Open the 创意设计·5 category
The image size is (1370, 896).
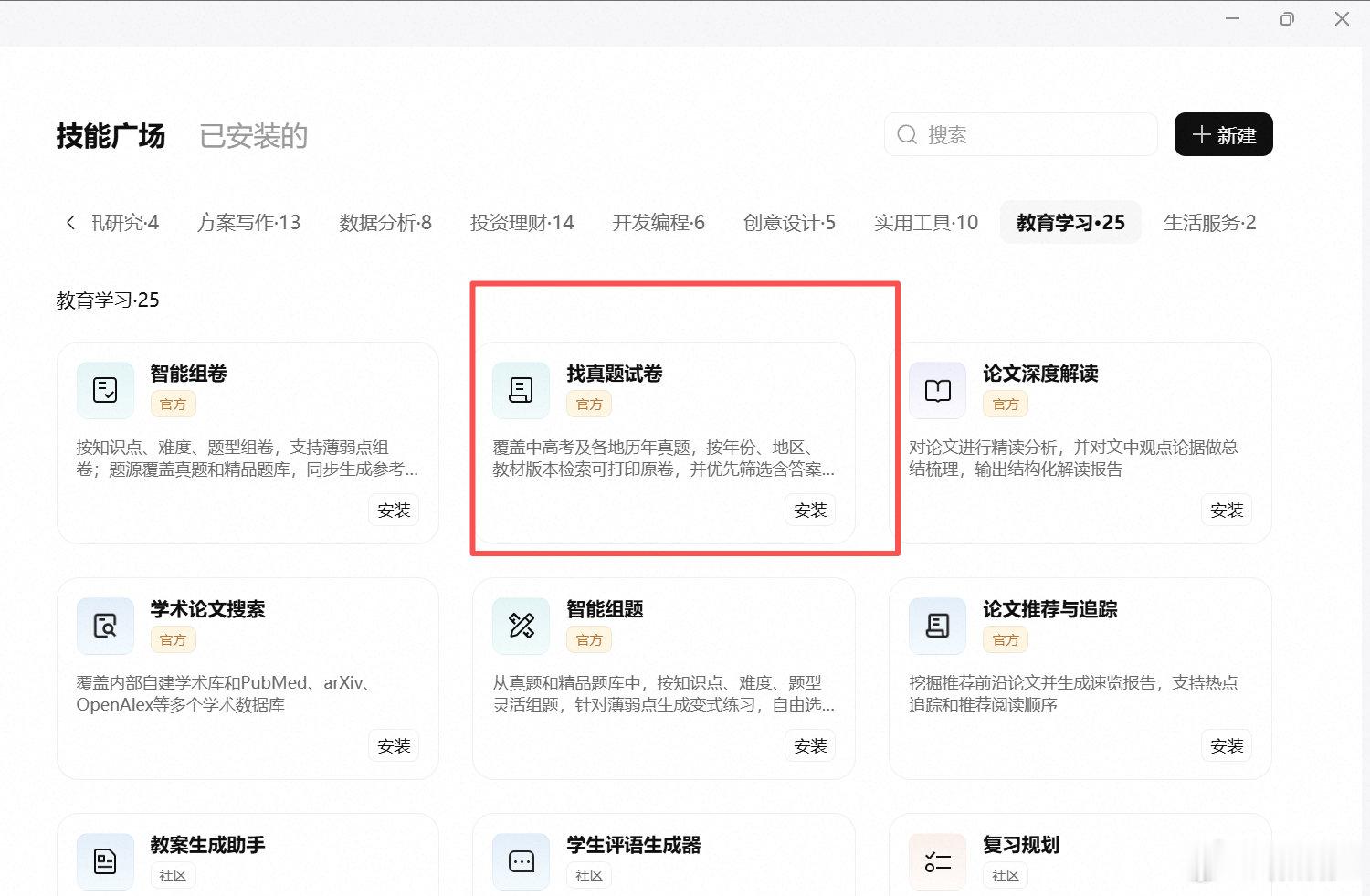point(789,223)
